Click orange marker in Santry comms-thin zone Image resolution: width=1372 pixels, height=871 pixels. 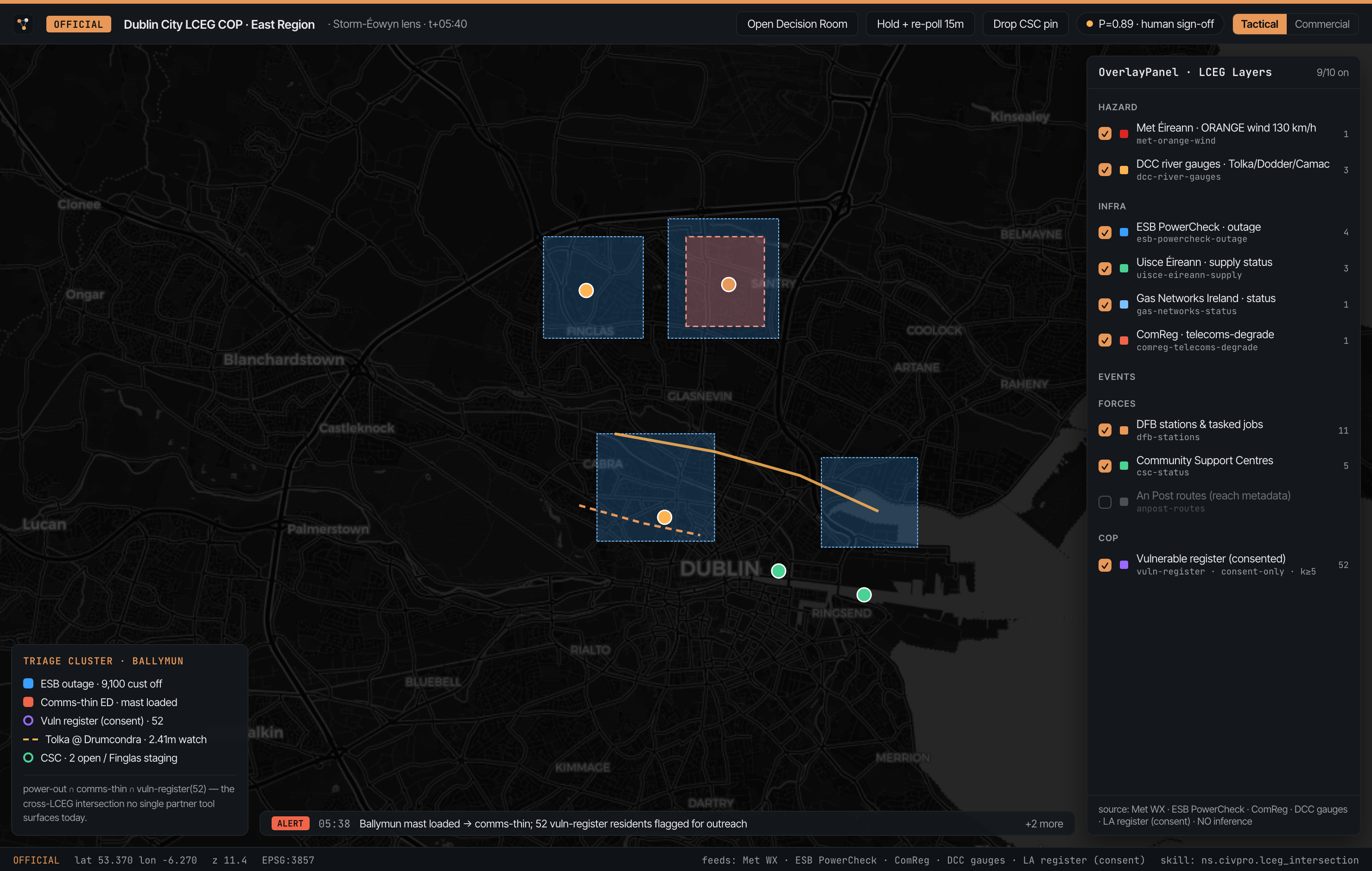pos(728,284)
